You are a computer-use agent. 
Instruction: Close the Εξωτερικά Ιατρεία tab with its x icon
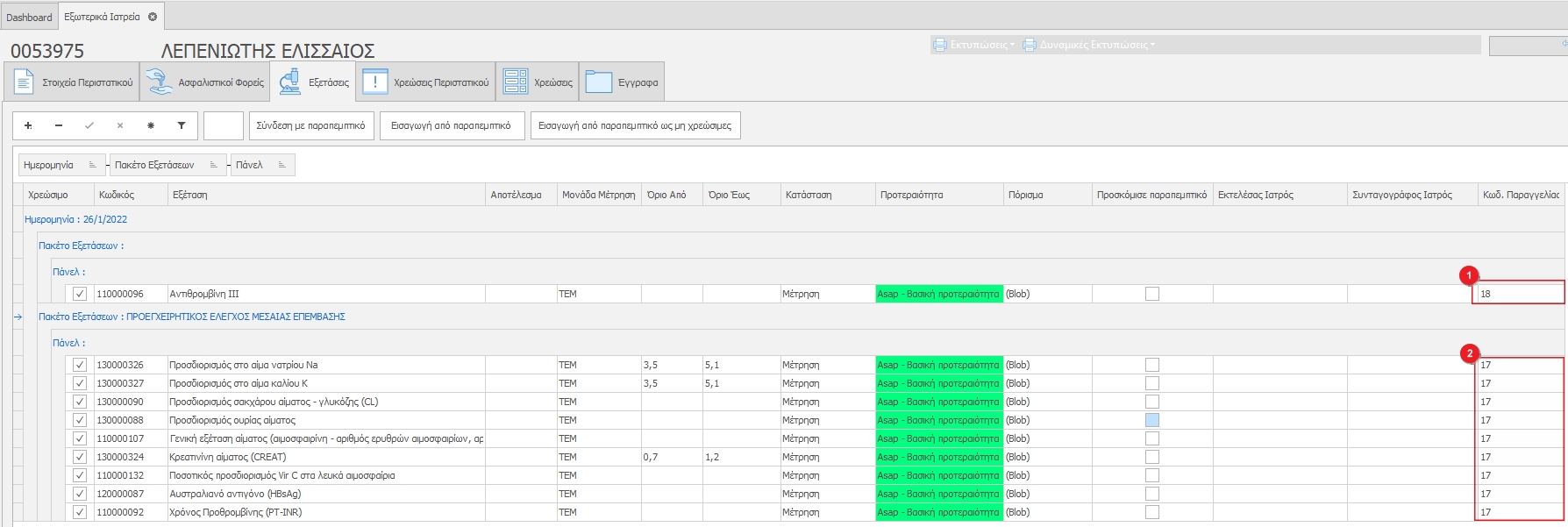point(153,17)
